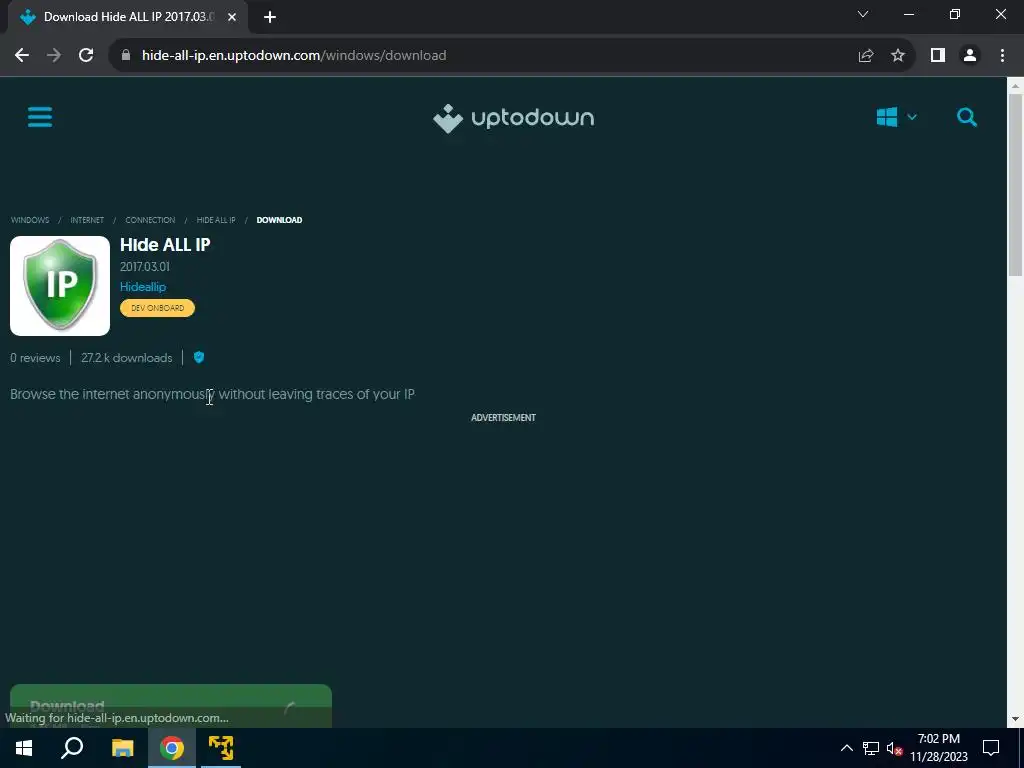
Task: Click the DOWNLOAD breadcrumb text
Action: point(279,220)
